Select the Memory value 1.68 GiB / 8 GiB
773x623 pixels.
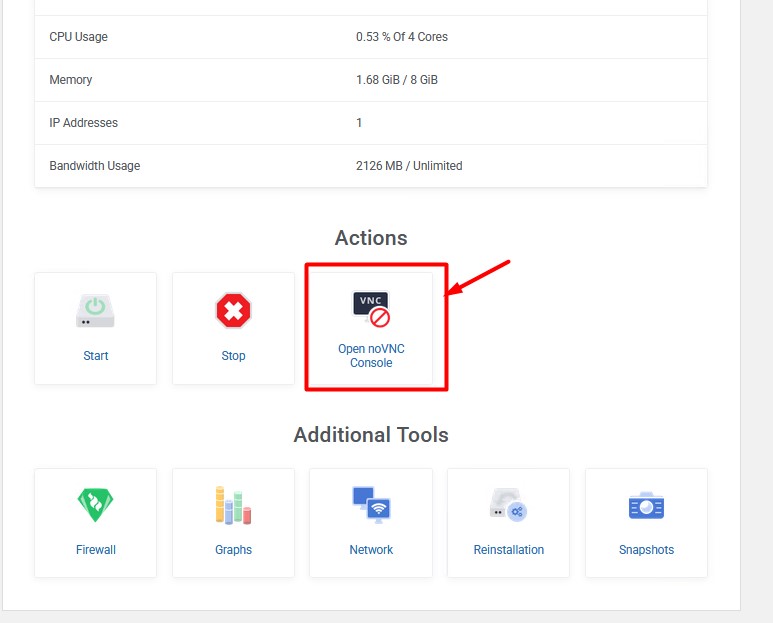(396, 80)
